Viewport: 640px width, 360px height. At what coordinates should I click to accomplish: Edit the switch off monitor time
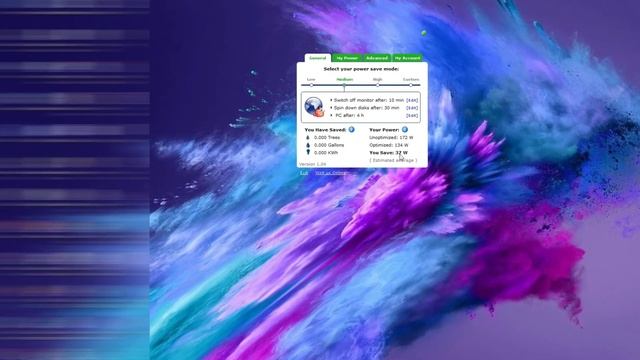tap(412, 100)
